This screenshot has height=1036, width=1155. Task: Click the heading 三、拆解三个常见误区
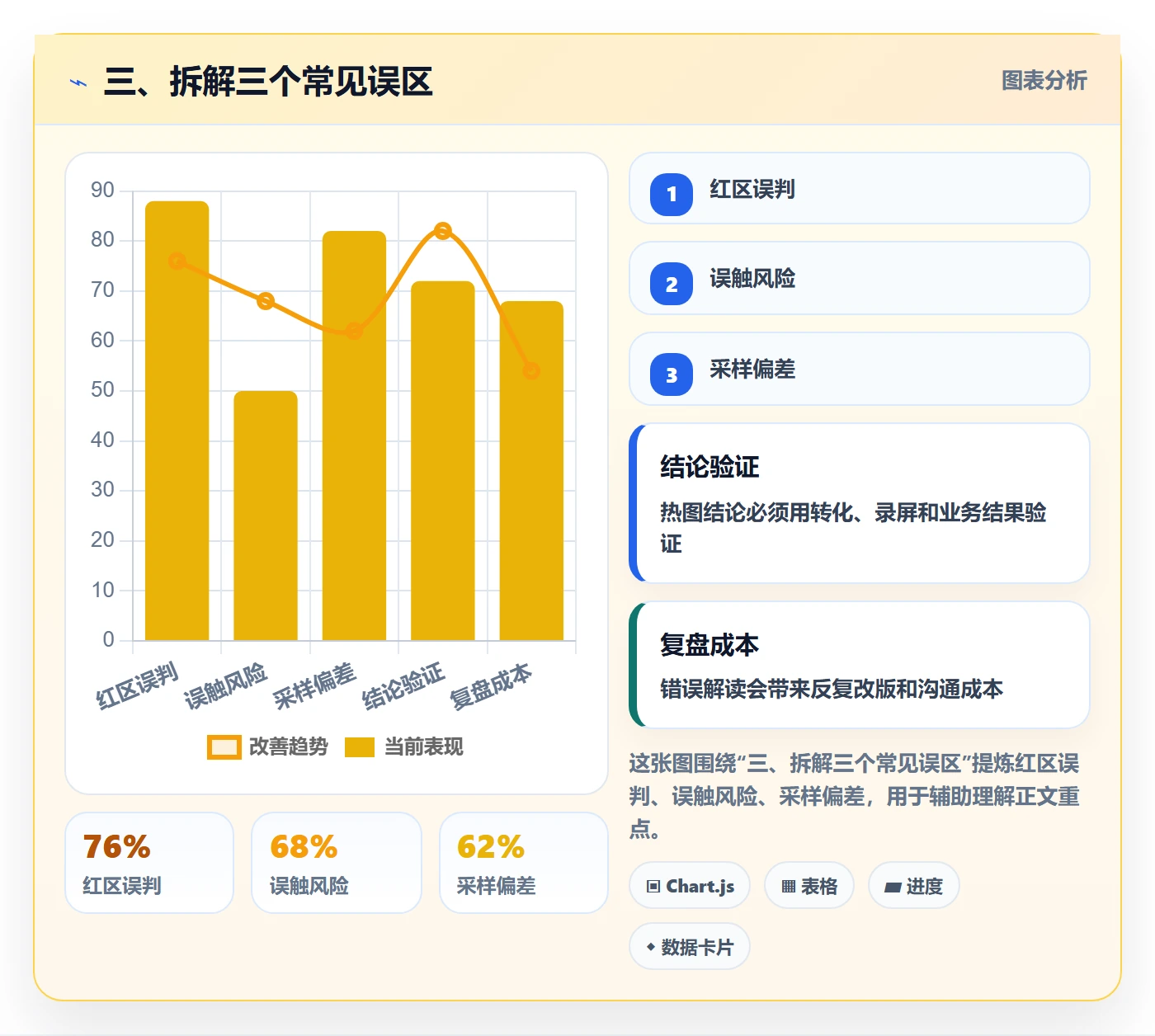[268, 82]
